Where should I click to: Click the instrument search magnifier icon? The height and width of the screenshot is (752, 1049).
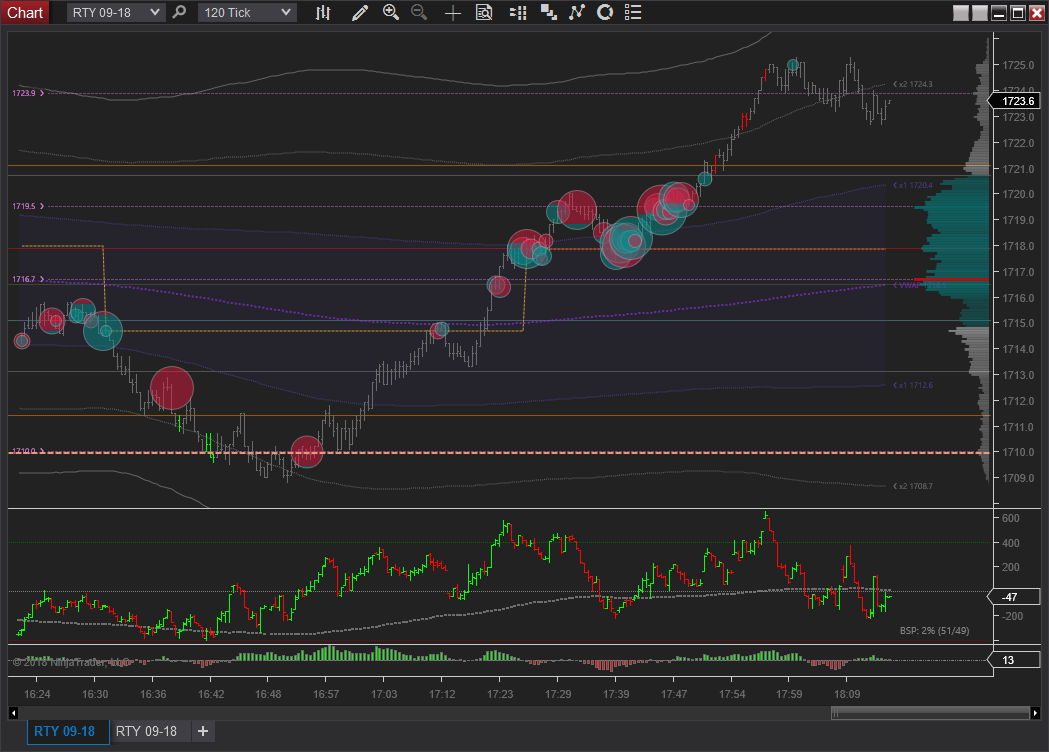coord(179,12)
